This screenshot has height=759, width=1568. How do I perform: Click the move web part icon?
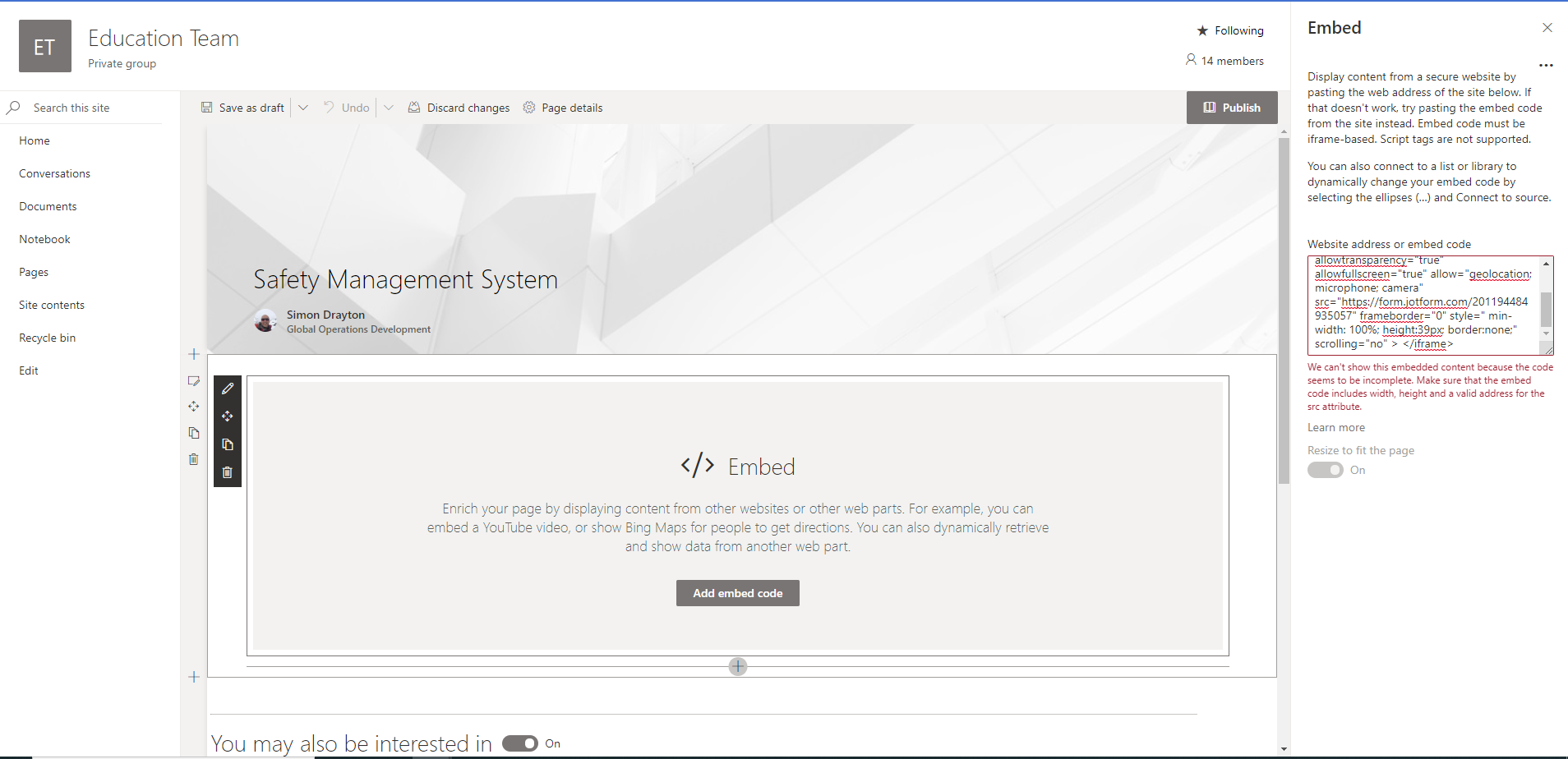[228, 416]
